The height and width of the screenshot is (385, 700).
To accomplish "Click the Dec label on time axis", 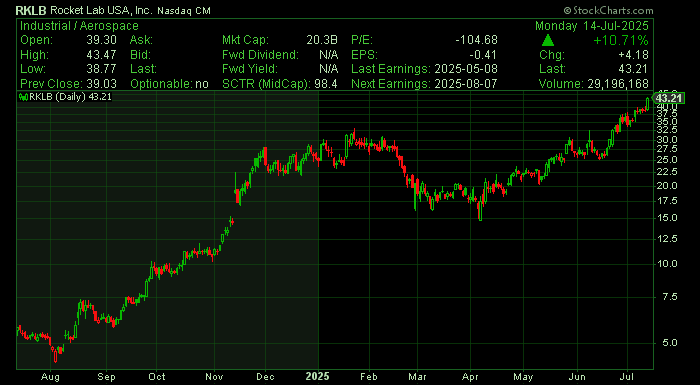I will coord(265,377).
